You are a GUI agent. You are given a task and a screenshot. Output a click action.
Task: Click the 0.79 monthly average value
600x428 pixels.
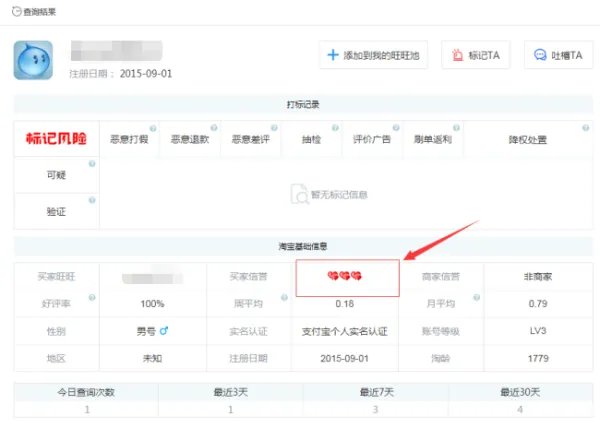click(538, 304)
